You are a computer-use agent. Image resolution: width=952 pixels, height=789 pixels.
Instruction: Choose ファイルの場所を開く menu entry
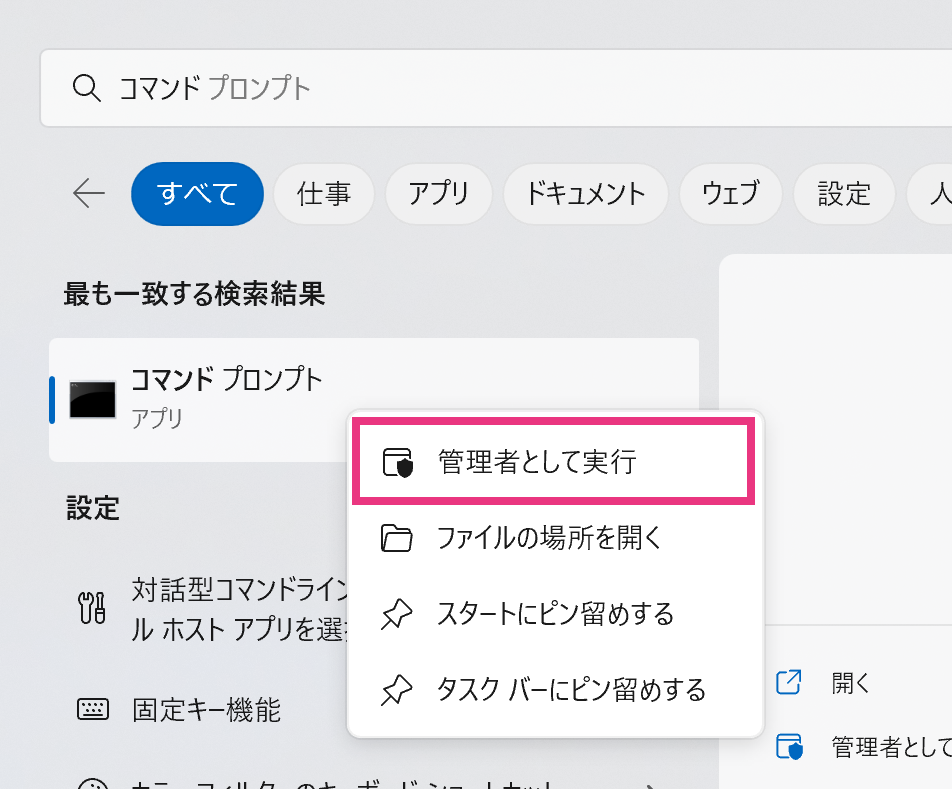[554, 538]
